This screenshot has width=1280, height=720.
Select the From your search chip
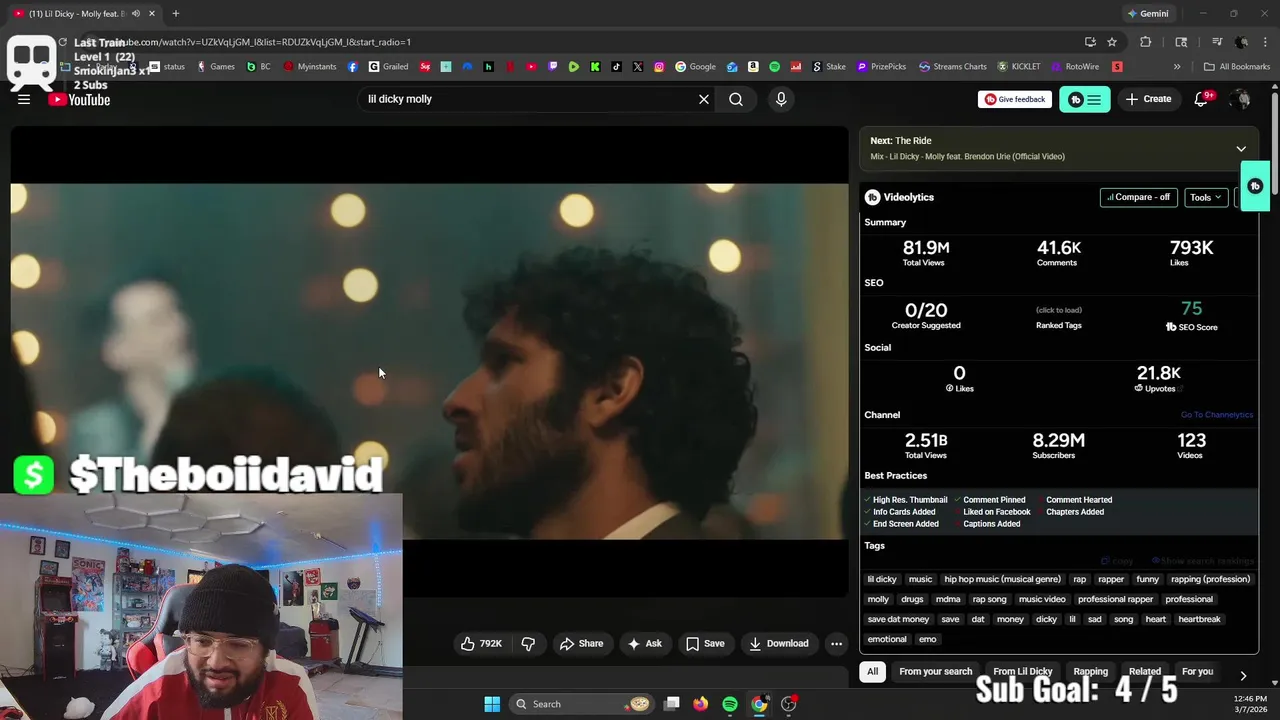[936, 672]
